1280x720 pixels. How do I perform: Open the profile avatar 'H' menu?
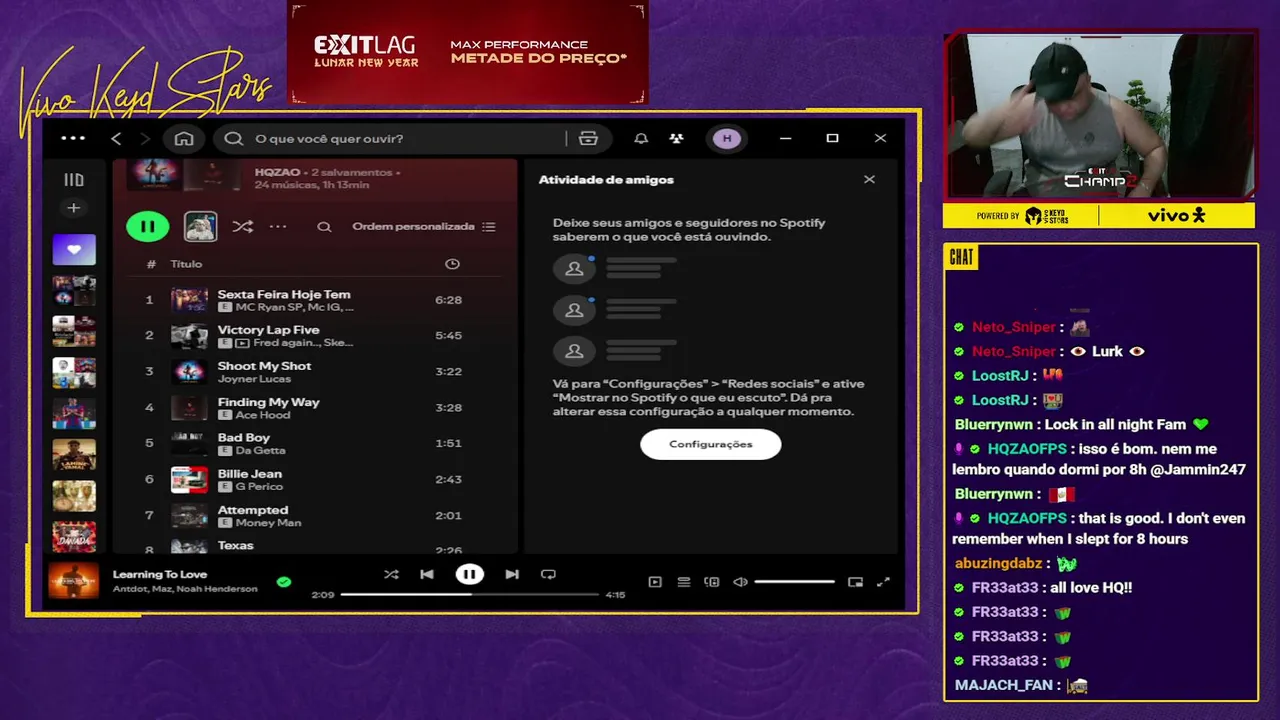tap(727, 138)
